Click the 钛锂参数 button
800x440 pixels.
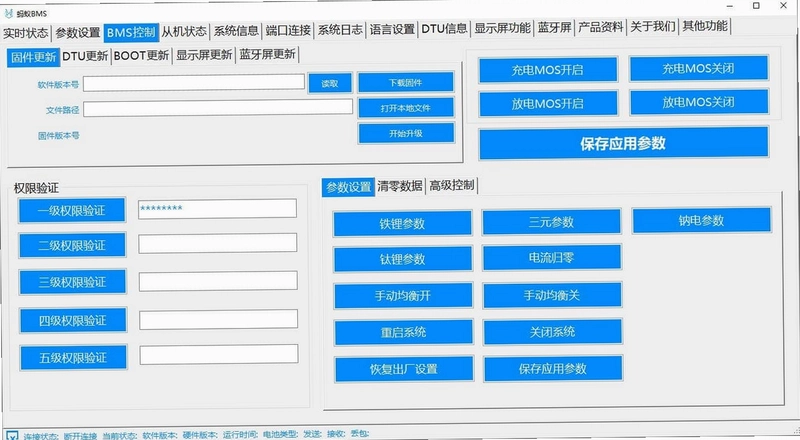tap(403, 259)
